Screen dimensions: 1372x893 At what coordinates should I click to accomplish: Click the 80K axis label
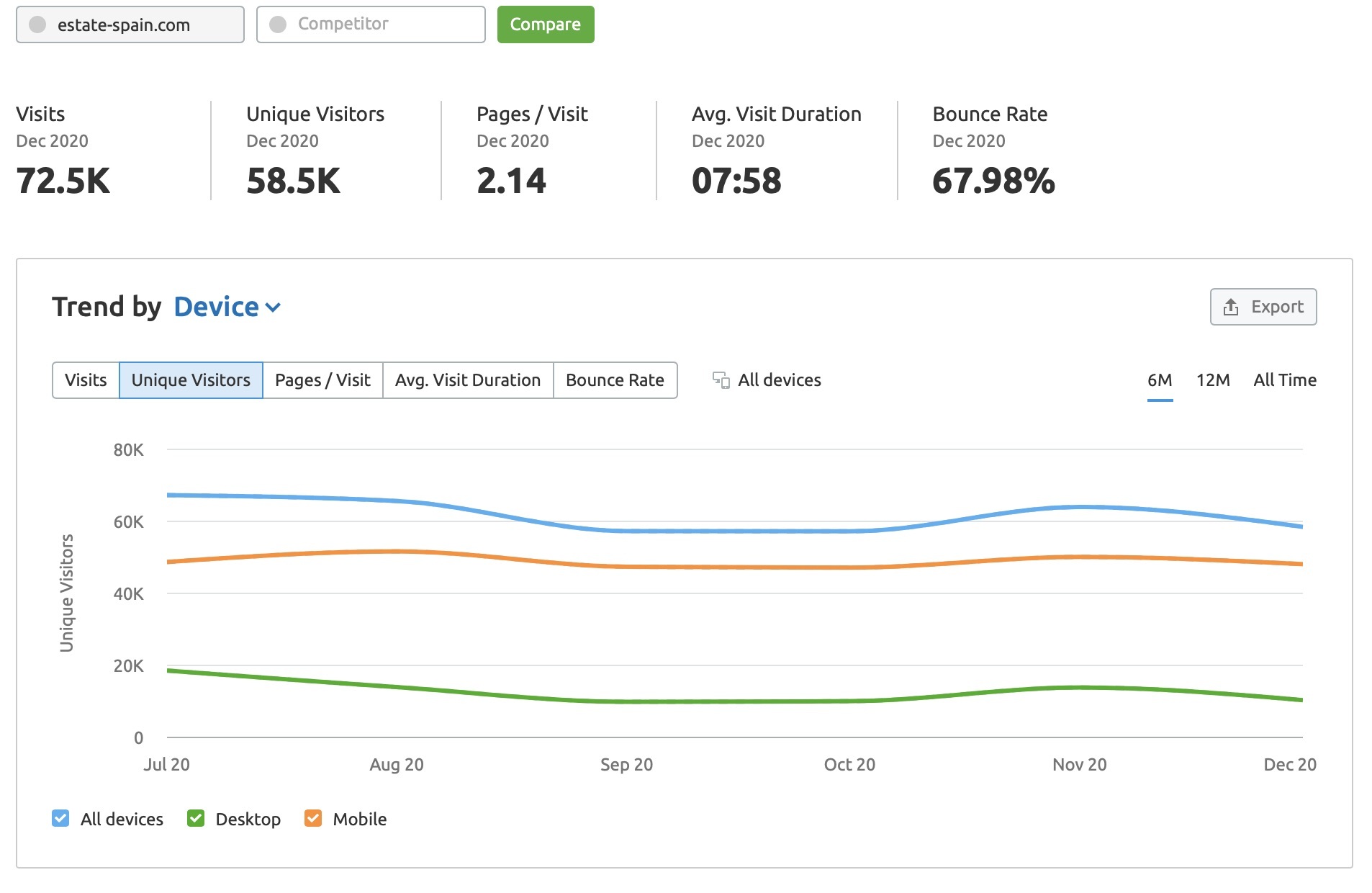click(128, 450)
